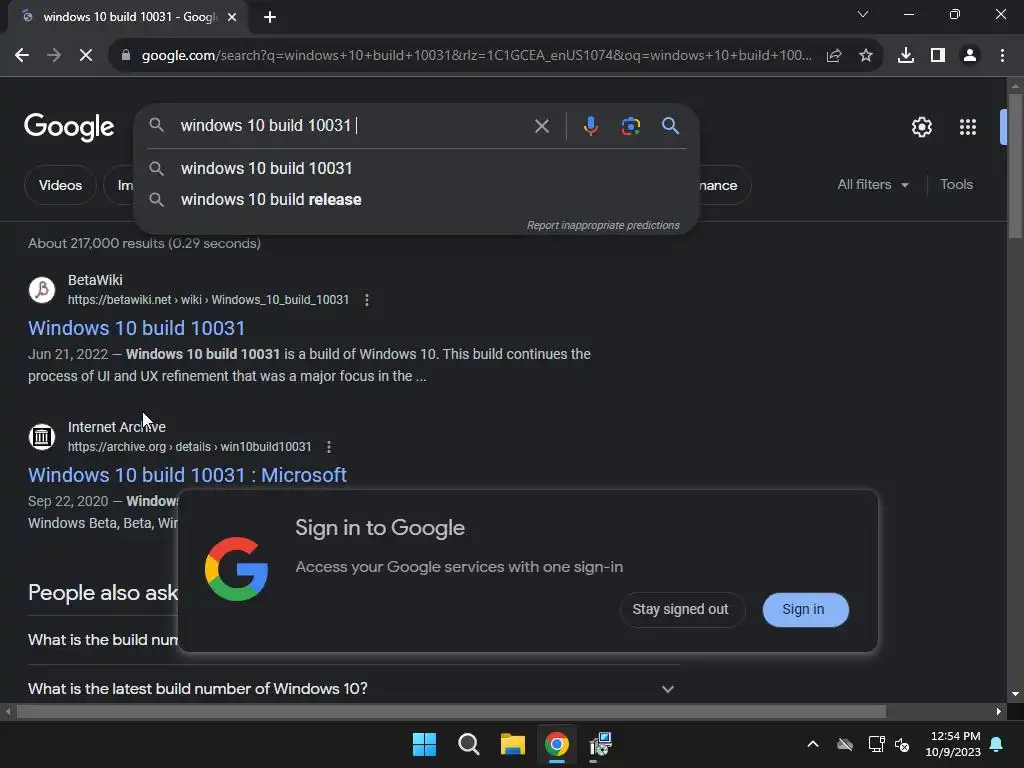Search by image with Google Lens
1024x768 pixels.
[631, 126]
